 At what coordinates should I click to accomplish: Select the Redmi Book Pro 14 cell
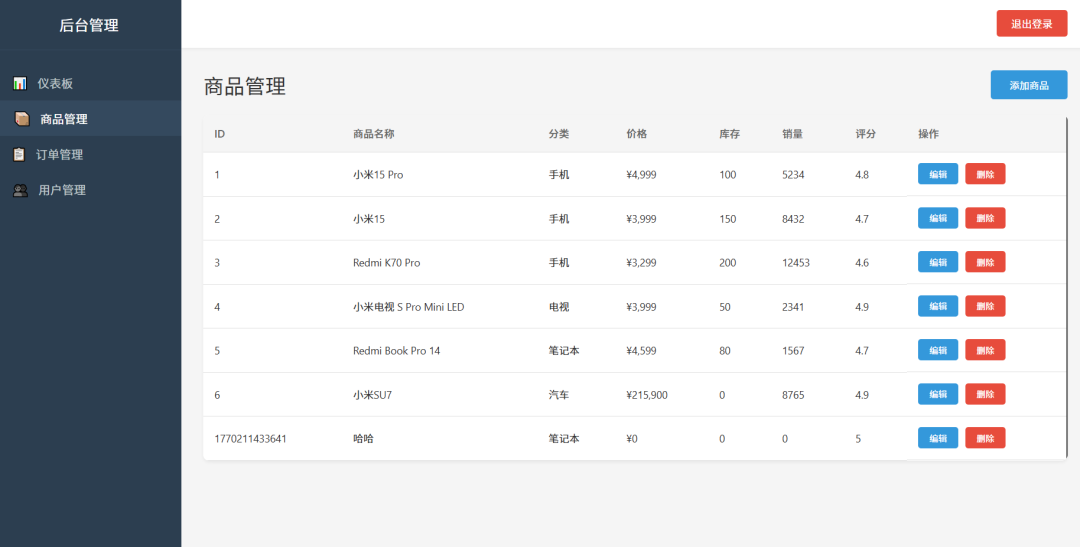396,351
